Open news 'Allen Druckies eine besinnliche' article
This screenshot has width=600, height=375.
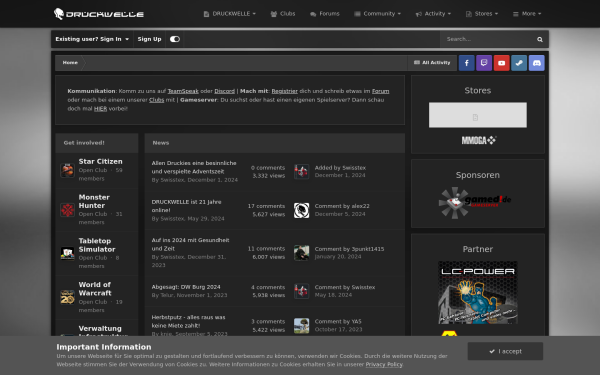[194, 167]
